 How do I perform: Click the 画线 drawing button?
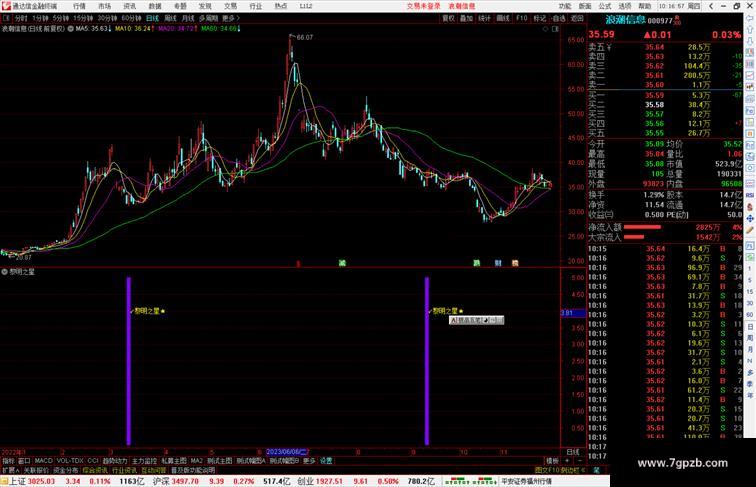[503, 18]
